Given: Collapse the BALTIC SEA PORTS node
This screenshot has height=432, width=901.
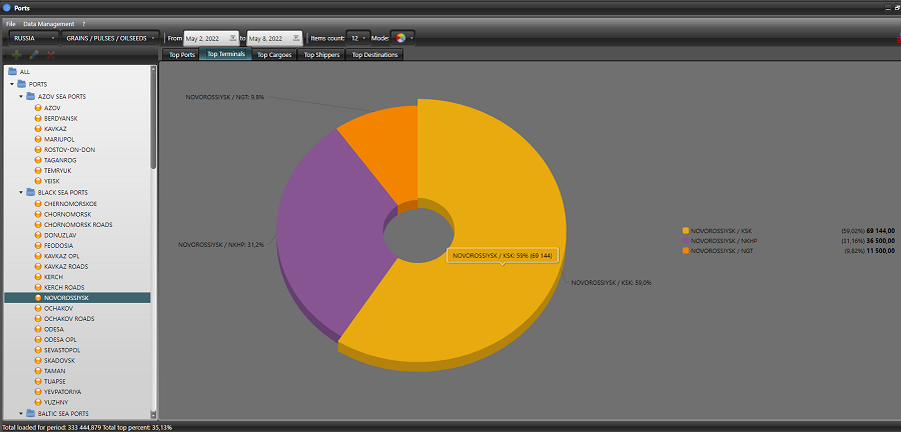Looking at the screenshot, I should point(21,413).
